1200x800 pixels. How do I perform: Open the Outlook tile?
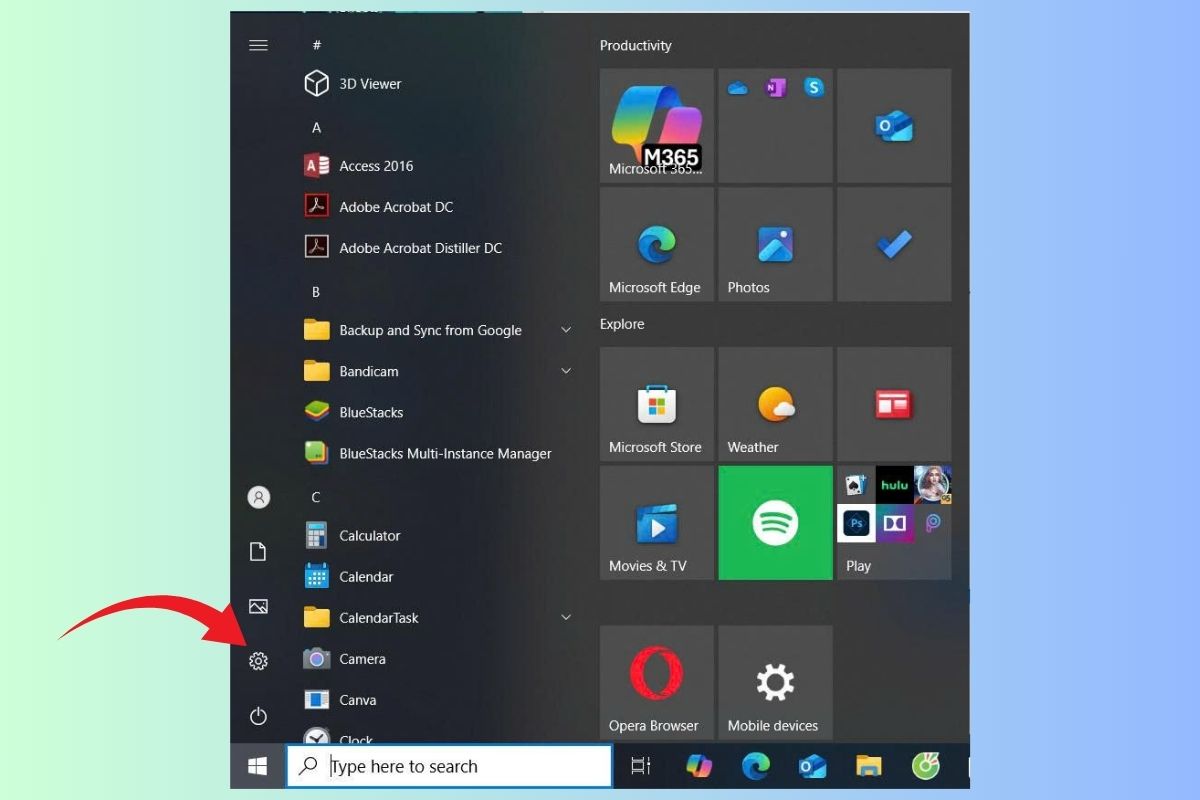tap(894, 125)
